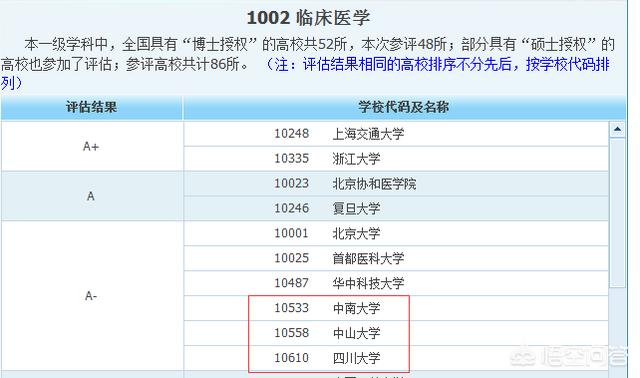Click the scrollbar up arrow button

coord(617,130)
